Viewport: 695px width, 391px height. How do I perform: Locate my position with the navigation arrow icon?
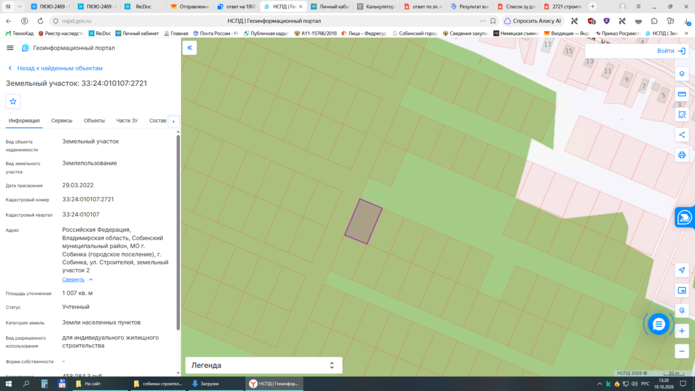682,270
